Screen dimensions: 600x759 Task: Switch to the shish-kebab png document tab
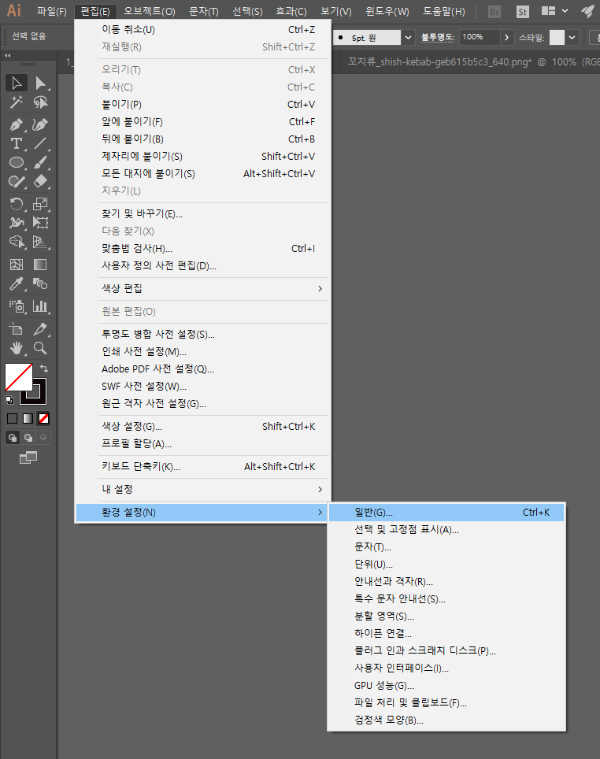[467, 62]
